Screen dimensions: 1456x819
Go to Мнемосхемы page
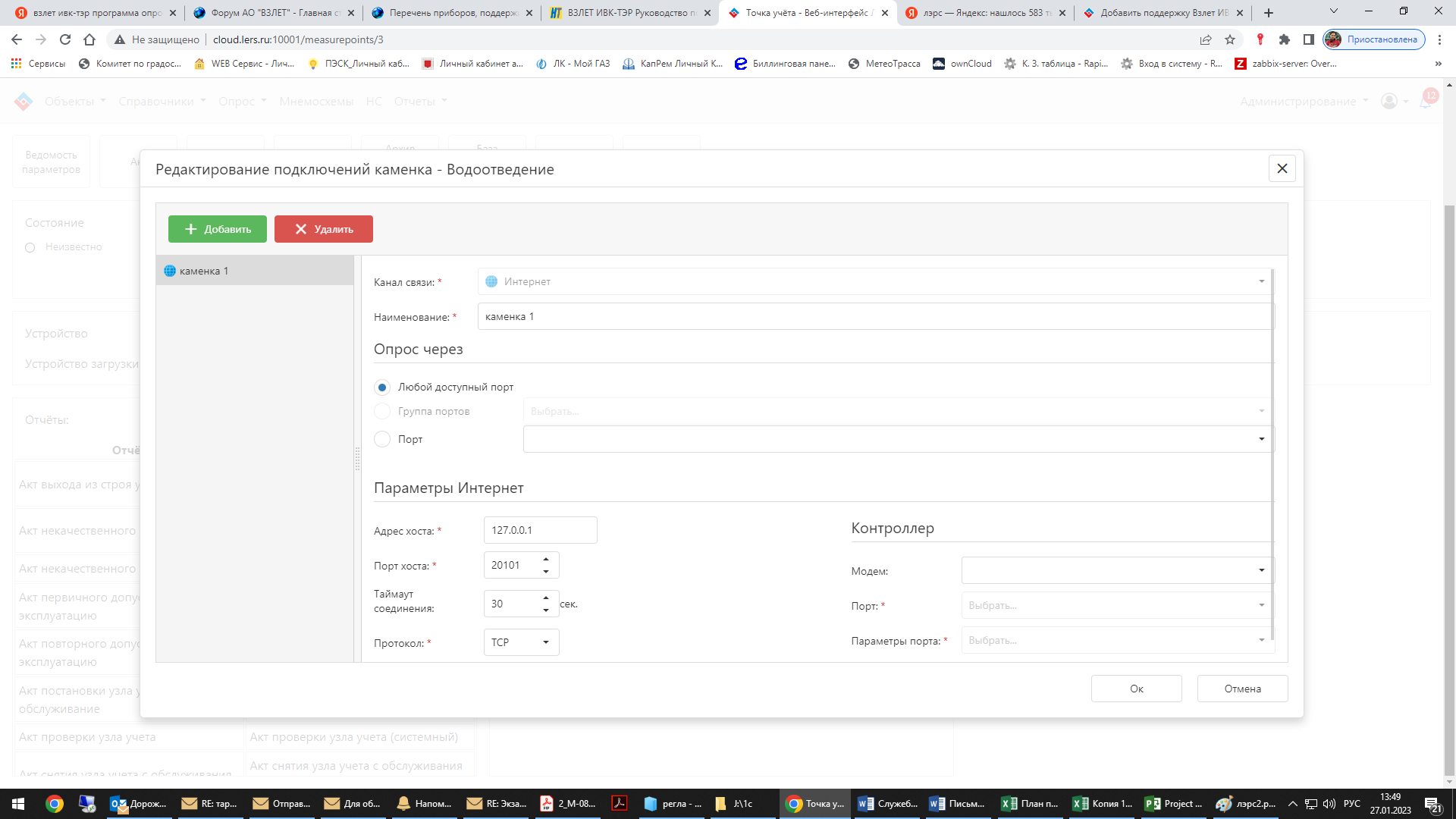[x=316, y=101]
